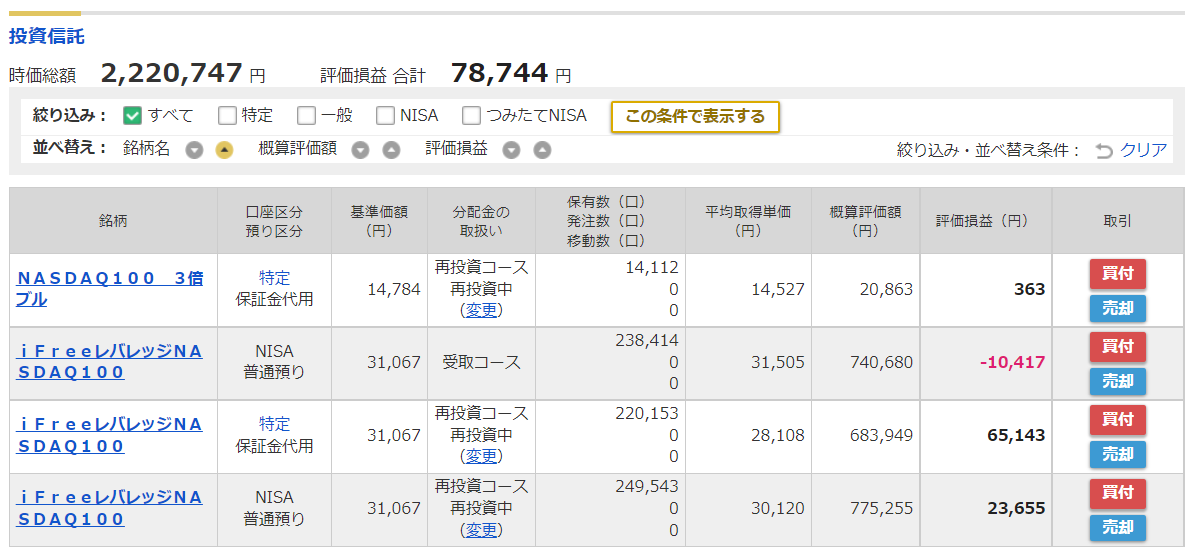Screen dimensions: 1192x559
Task: Click 変更 link in the 683,949 row
Action: tap(481, 456)
